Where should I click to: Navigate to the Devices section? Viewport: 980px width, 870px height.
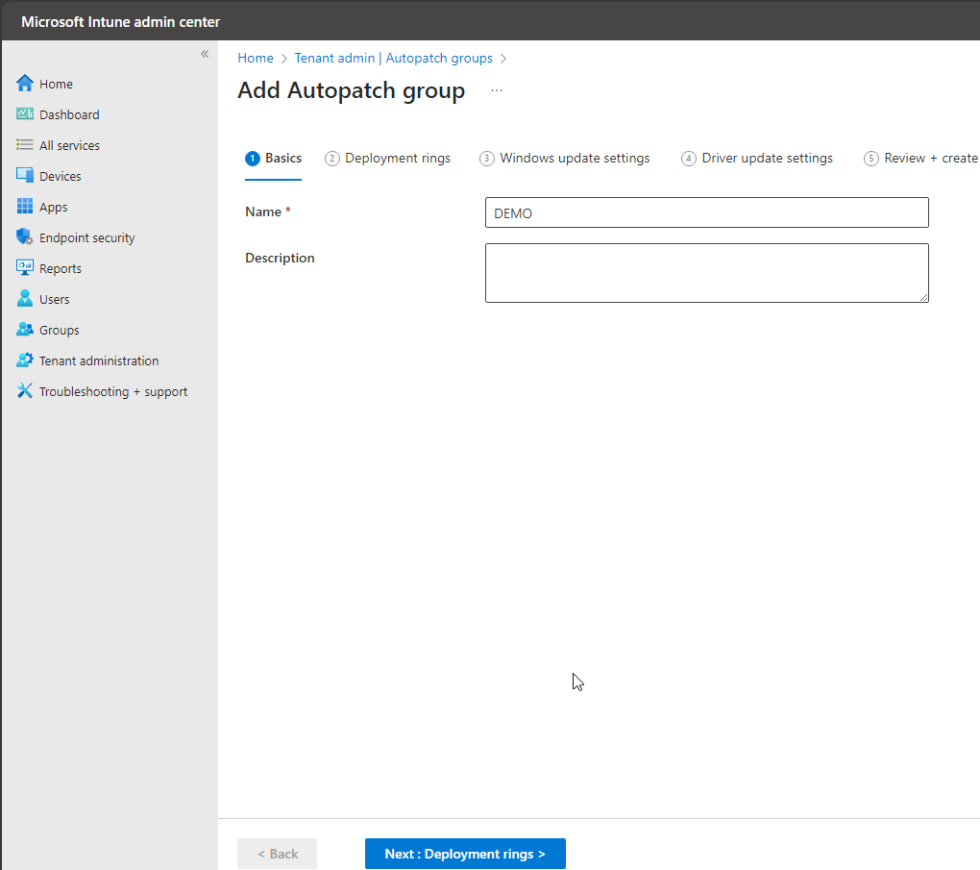(x=63, y=175)
